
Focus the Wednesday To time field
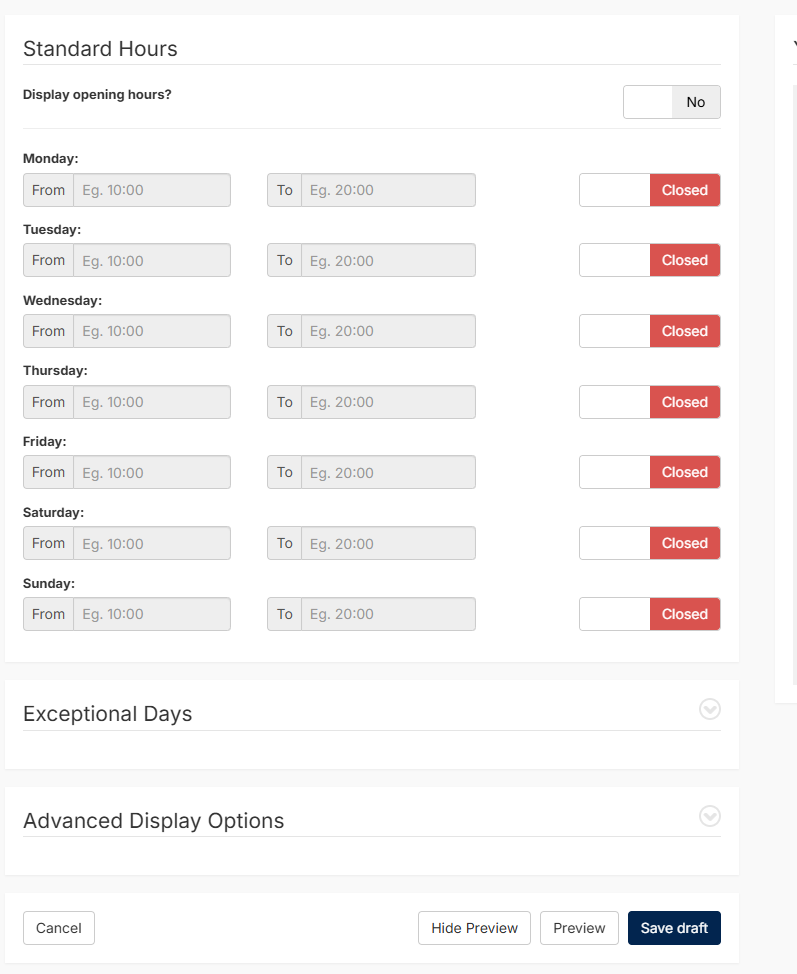(x=388, y=331)
